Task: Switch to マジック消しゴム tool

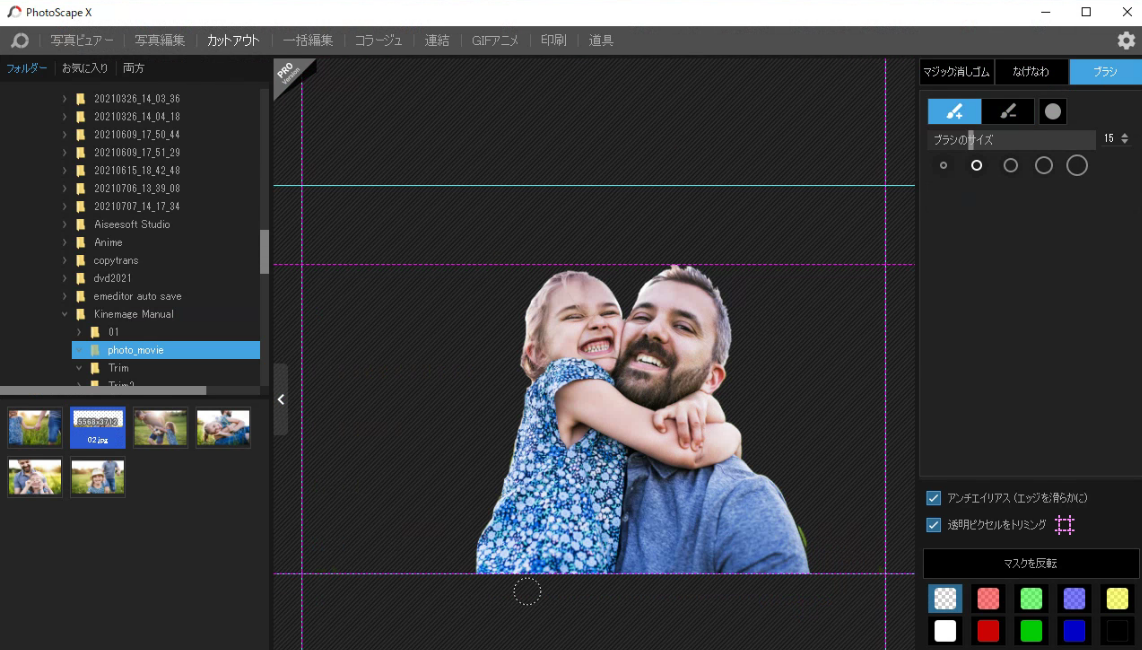Action: 956,71
